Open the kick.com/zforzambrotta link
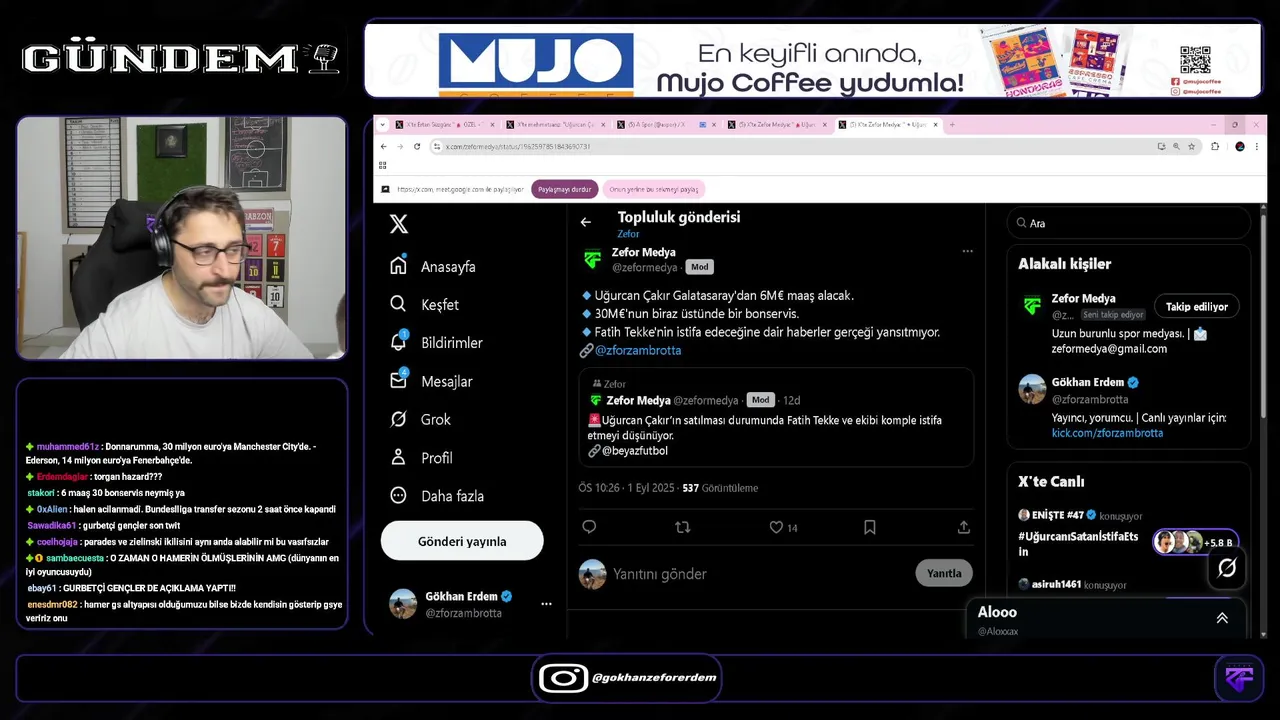Viewport: 1280px width, 720px height. pos(1107,433)
